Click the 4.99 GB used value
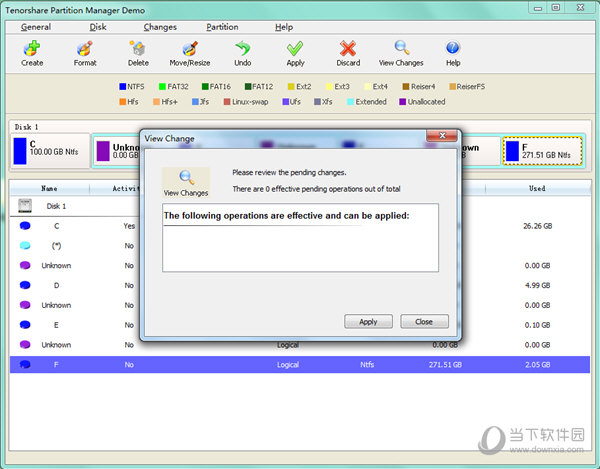Screen dimensions: 600x469 click(x=538, y=285)
